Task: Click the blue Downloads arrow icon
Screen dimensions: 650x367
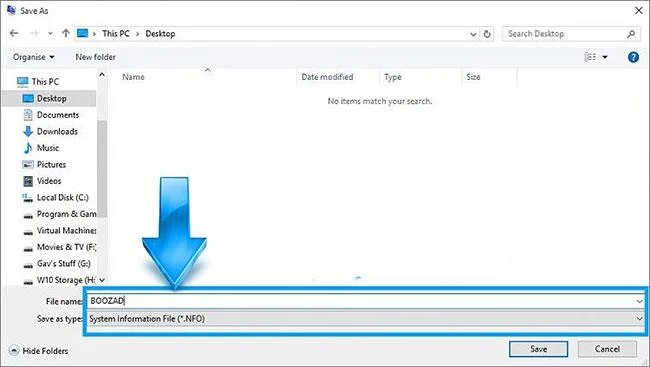Action: 28,131
